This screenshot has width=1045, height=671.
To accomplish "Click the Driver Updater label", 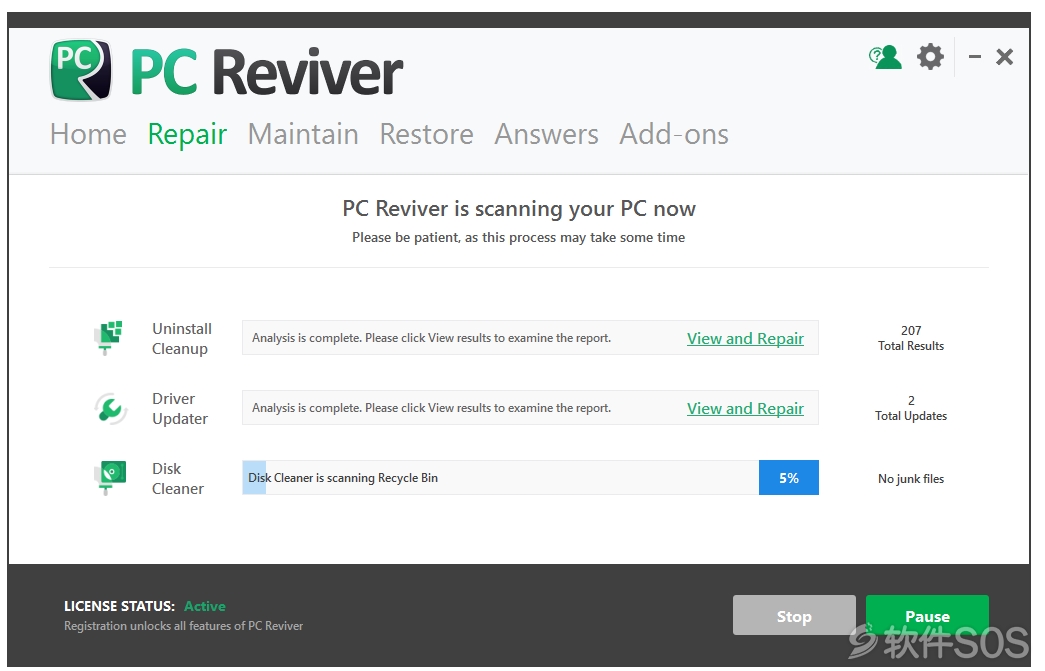I will point(180,408).
